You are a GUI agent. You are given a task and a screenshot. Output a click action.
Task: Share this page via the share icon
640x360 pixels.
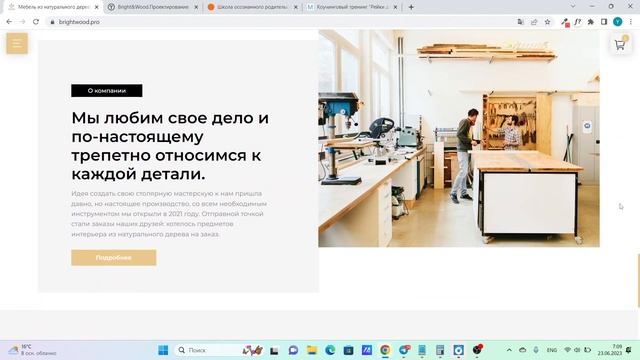534,22
